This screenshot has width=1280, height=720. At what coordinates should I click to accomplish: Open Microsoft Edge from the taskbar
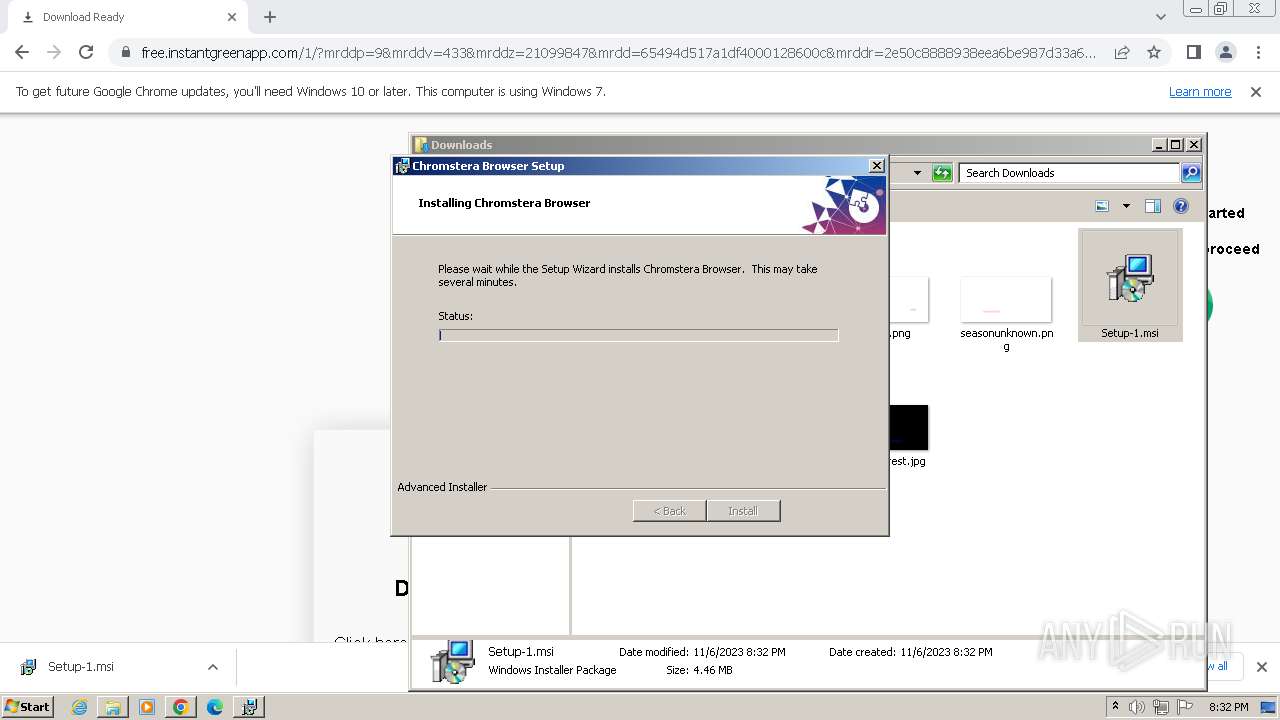point(215,707)
